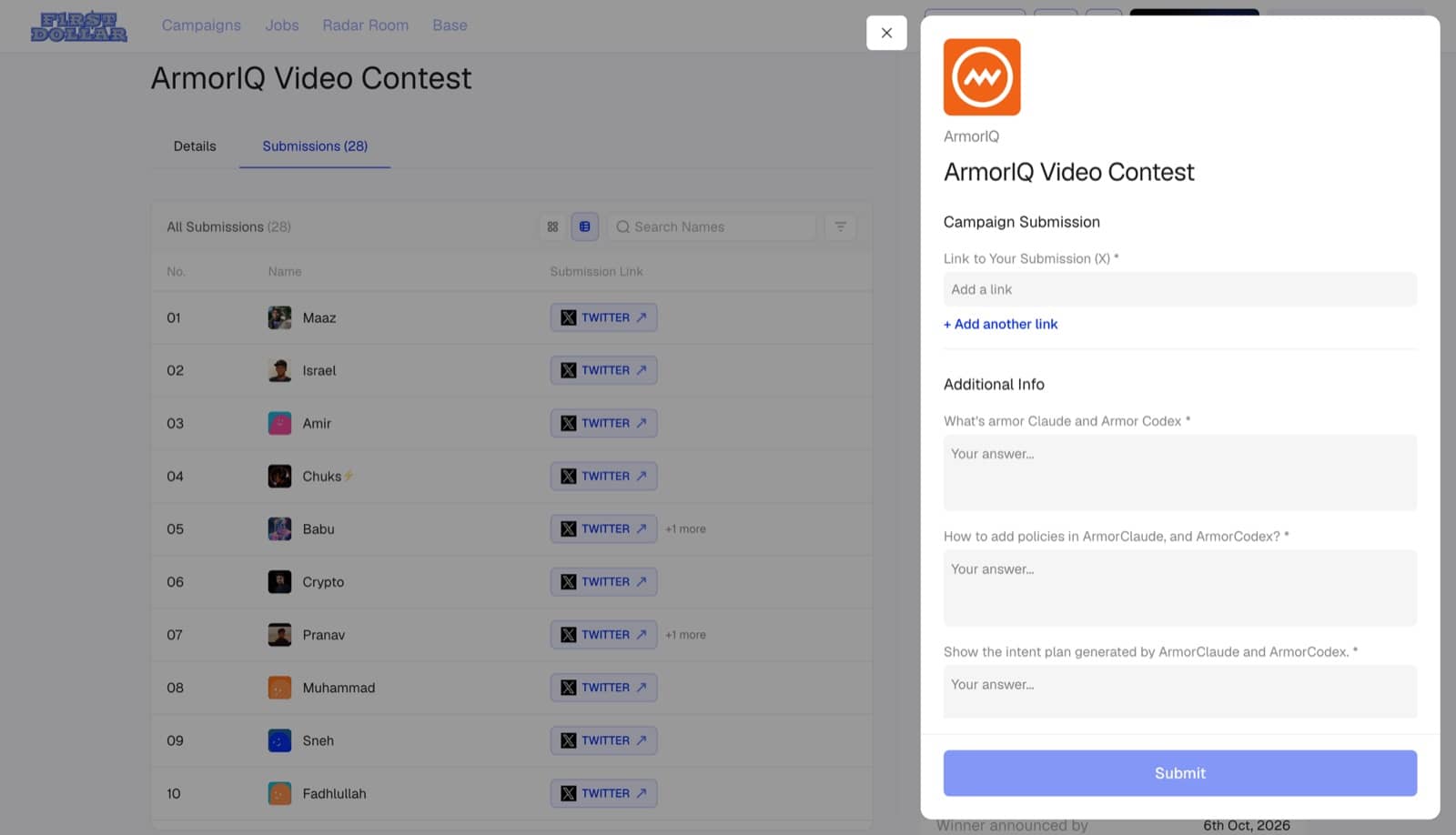This screenshot has height=835, width=1456.
Task: Click answer box for adding policies question
Action: (1179, 588)
